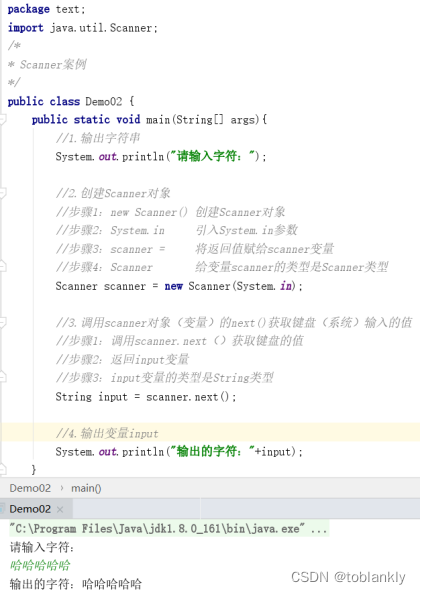The image size is (421, 594).
Task: Click the 'package text;' line
Action: [x=46, y=9]
